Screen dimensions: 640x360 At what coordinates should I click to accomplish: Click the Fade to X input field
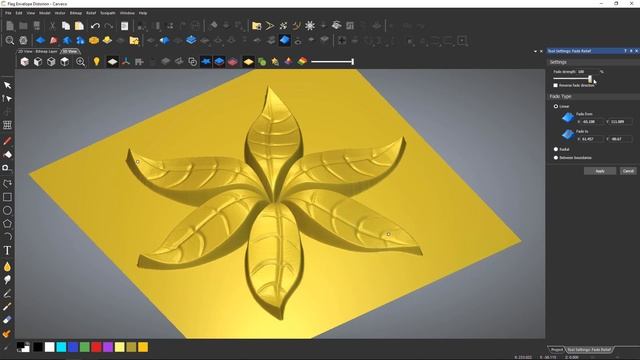click(x=593, y=139)
